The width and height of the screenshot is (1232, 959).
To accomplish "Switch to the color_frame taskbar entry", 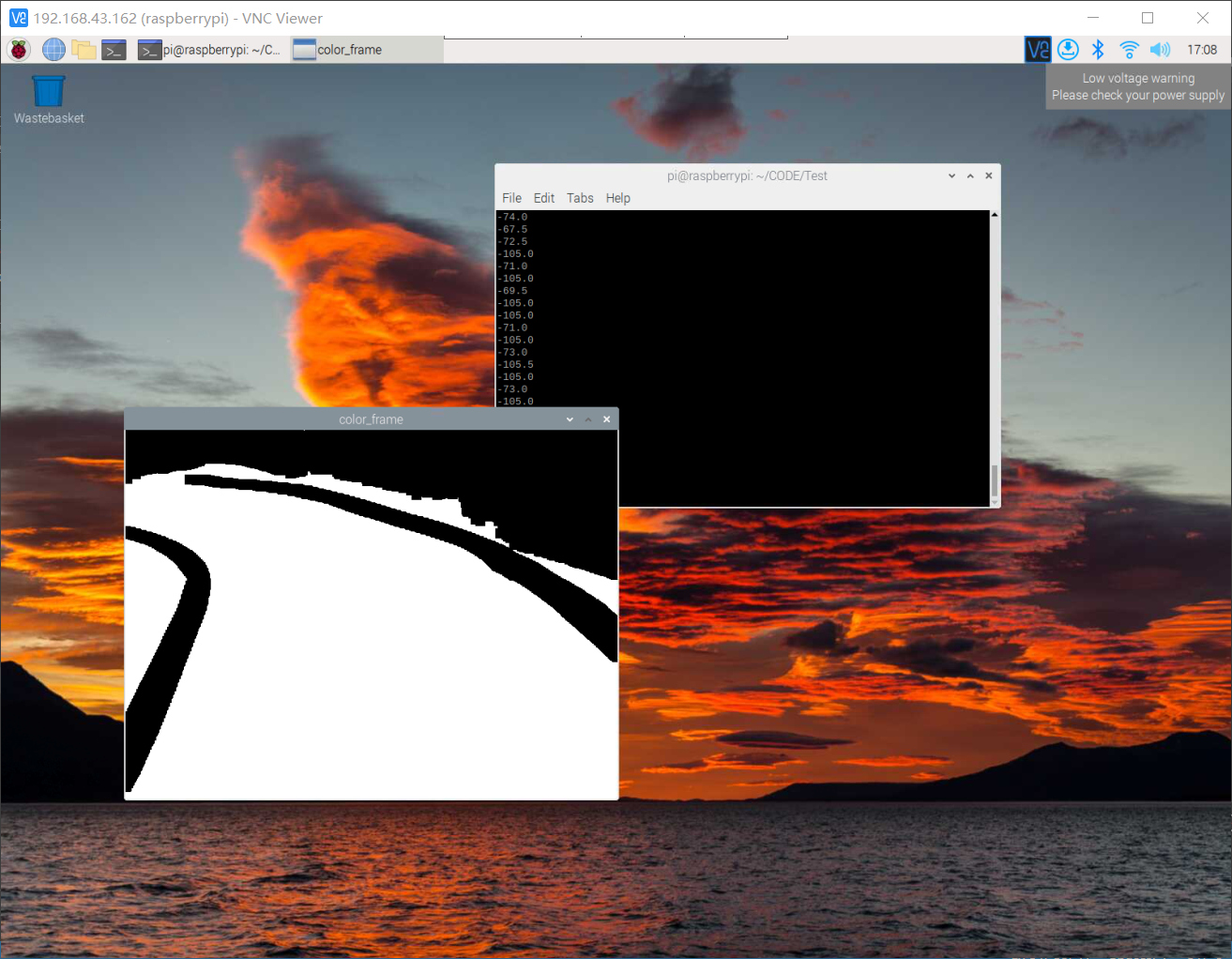I will point(366,50).
